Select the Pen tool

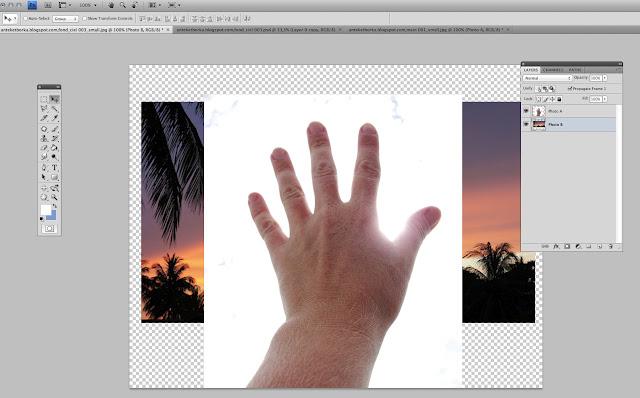tap(44, 167)
